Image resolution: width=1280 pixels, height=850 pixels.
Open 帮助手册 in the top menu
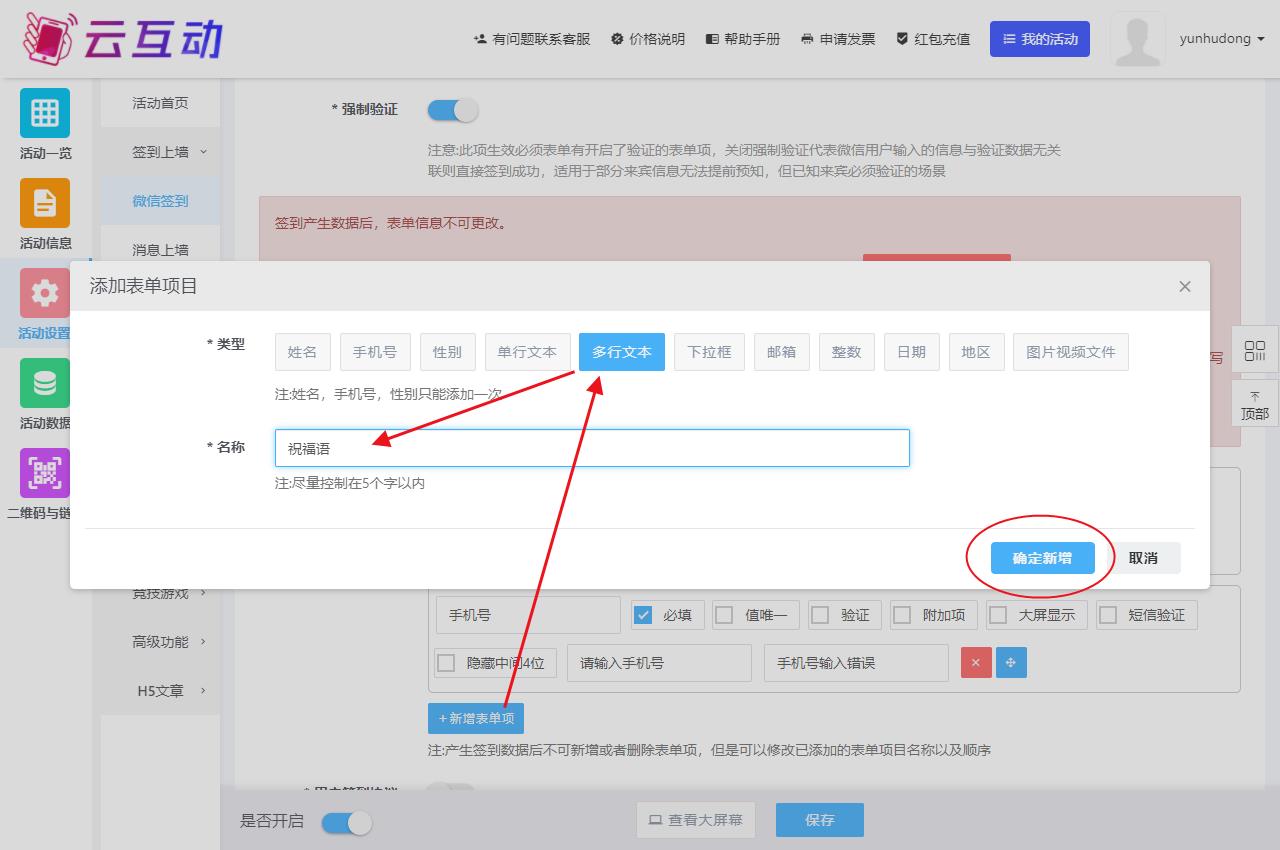pyautogui.click(x=743, y=39)
